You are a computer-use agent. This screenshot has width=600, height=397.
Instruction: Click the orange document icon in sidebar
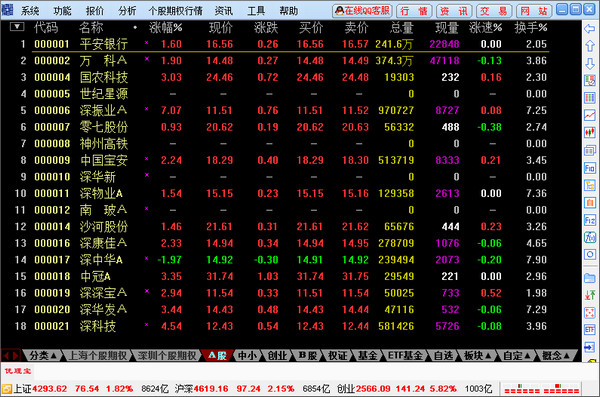pyautogui.click(x=590, y=202)
